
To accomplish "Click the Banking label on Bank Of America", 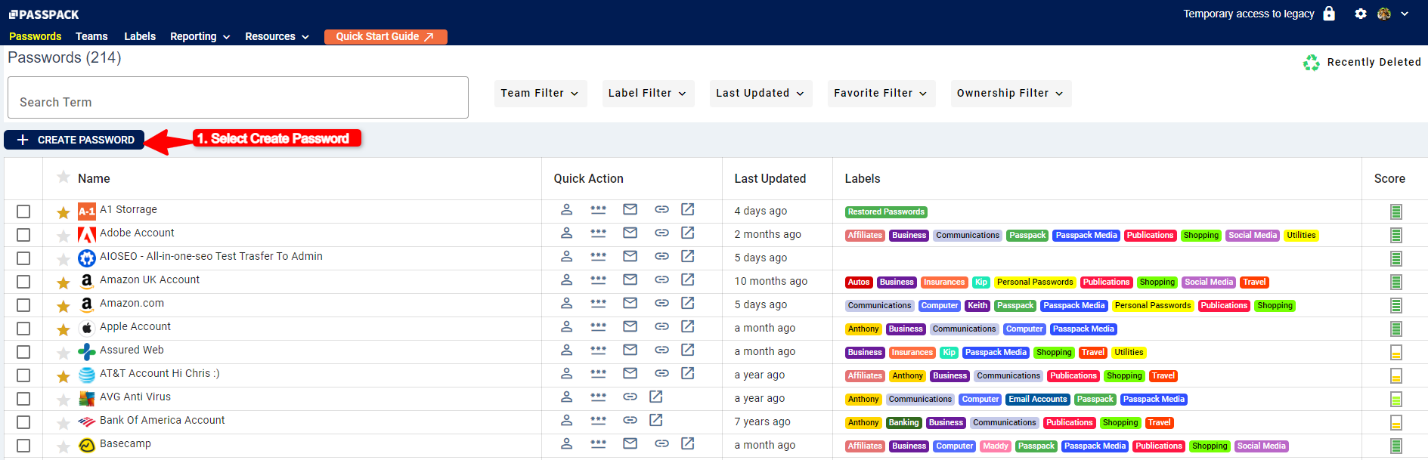I will coord(904,423).
